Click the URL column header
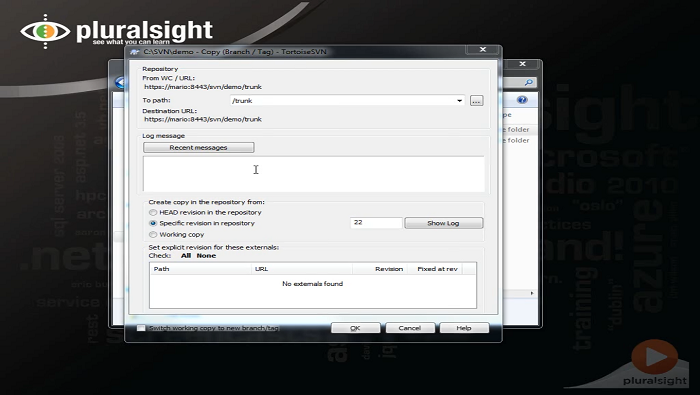This screenshot has width=700, height=395. click(x=302, y=269)
